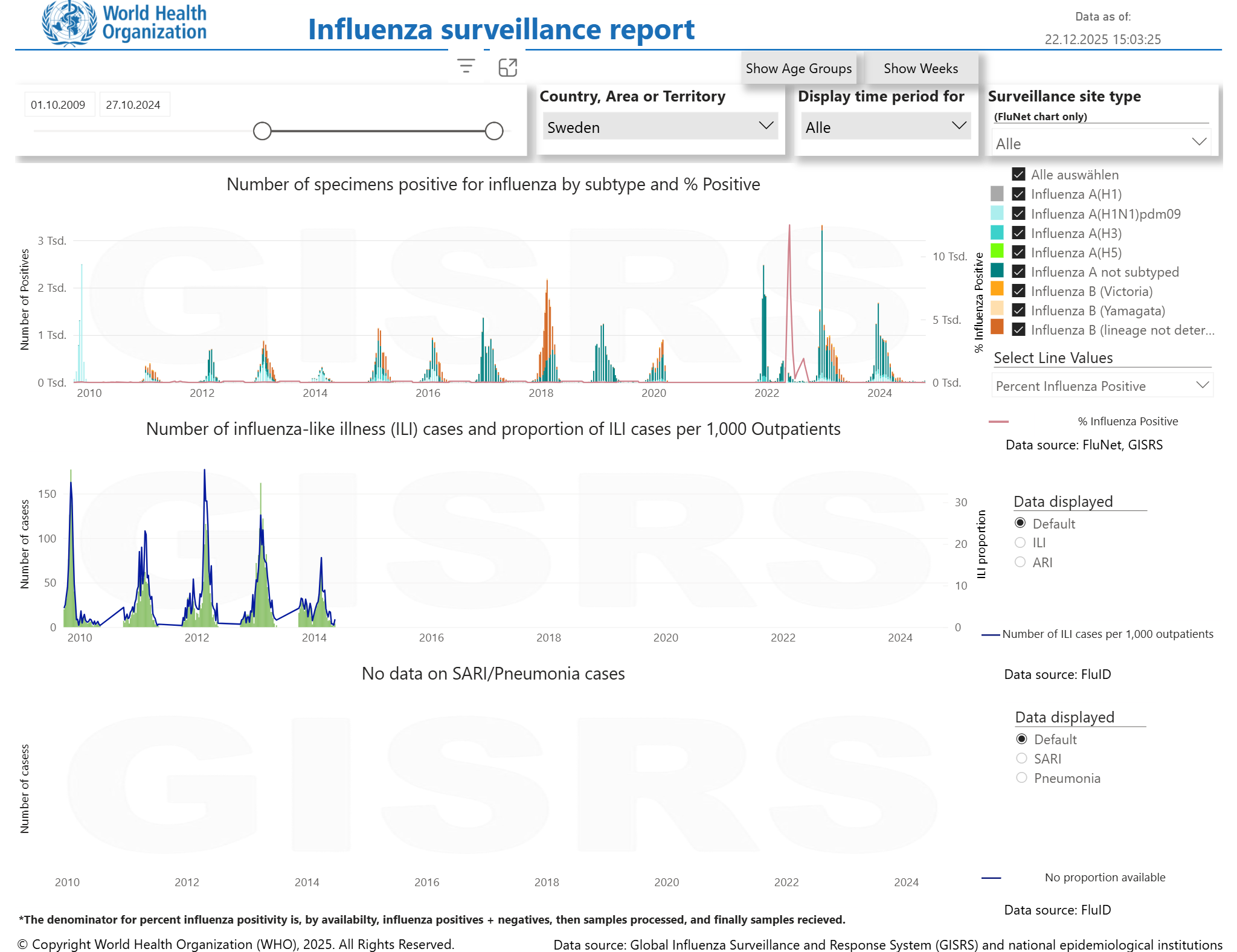
Task: Uncheck the Alle auswählen checkbox
Action: tap(1018, 175)
